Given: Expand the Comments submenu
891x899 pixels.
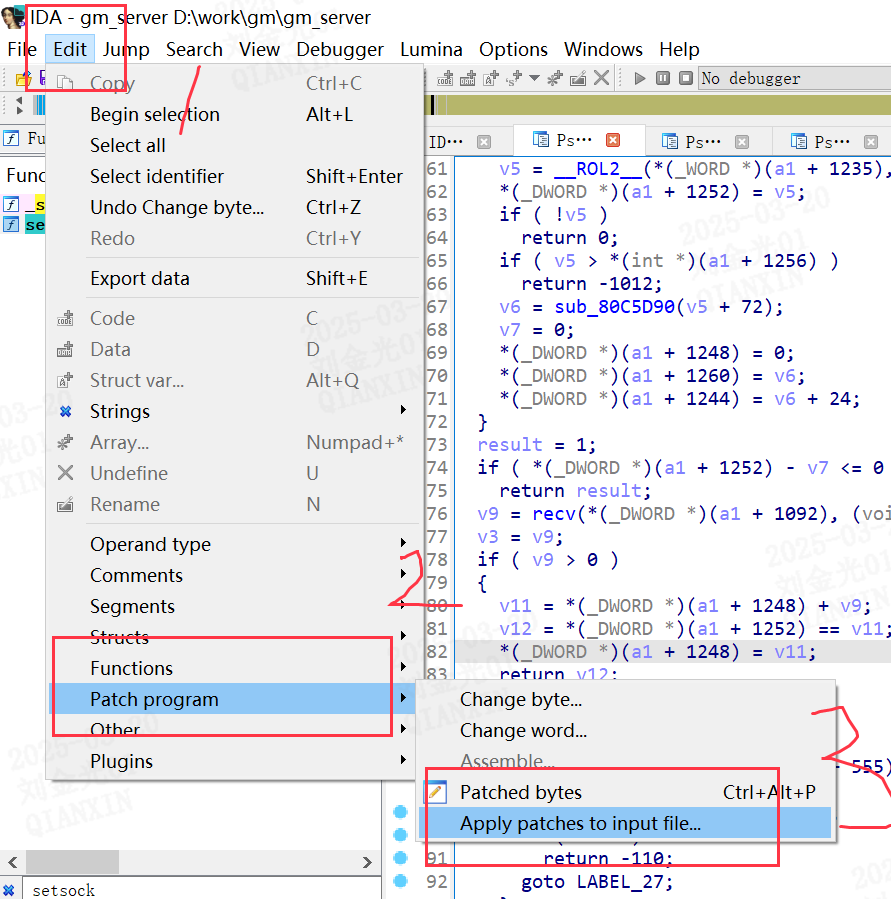Looking at the screenshot, I should pyautogui.click(x=235, y=576).
